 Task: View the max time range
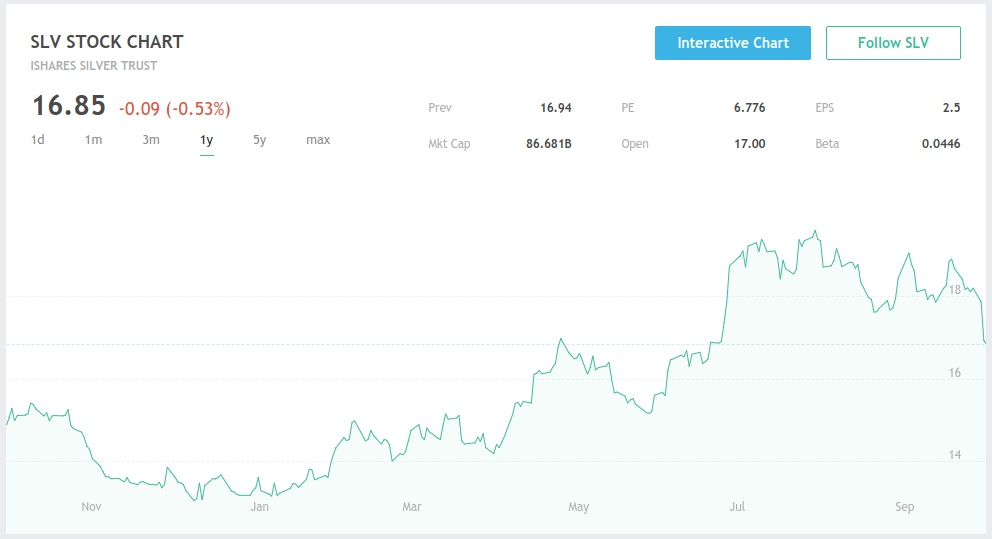(x=318, y=140)
